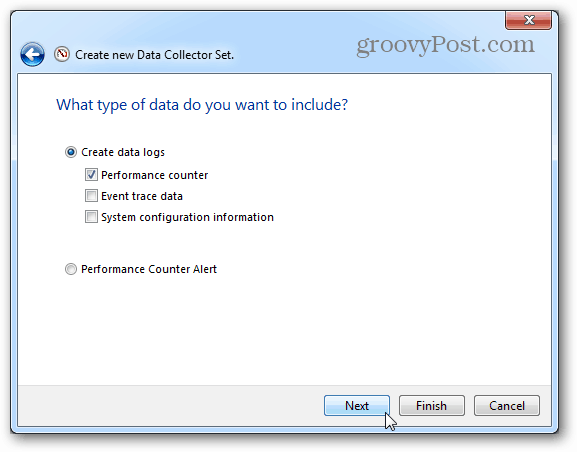Click the empty gray footer left of Next
This screenshot has width=577, height=452.
(169, 406)
